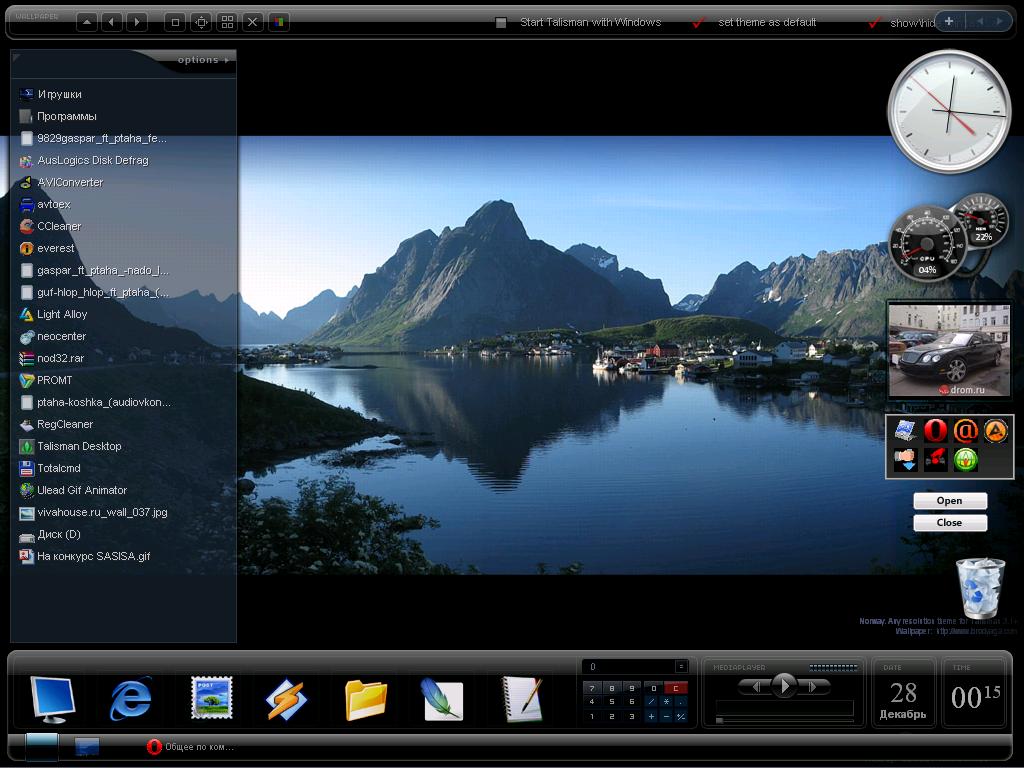
Task: Launch the My Computer monitor icon
Action: 52,698
